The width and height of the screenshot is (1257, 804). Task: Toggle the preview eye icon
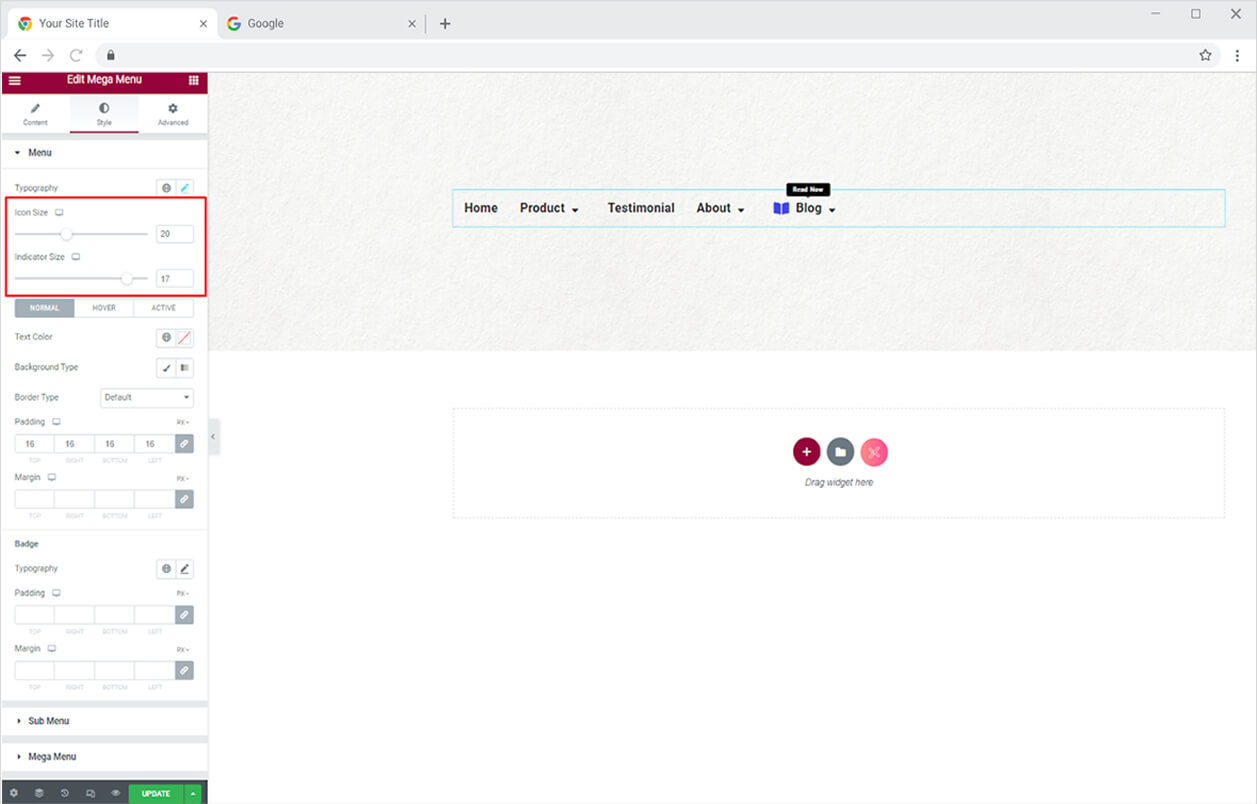116,793
